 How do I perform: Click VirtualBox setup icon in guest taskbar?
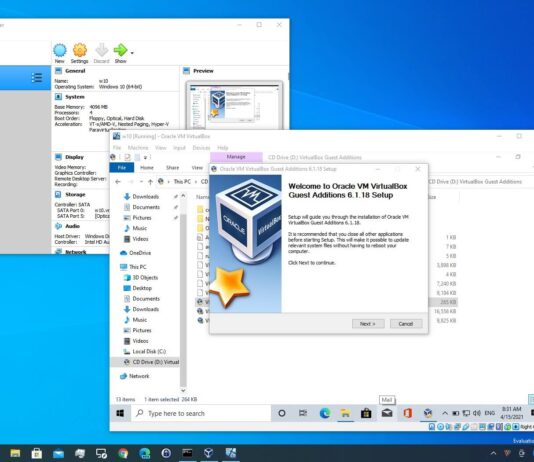click(428, 413)
